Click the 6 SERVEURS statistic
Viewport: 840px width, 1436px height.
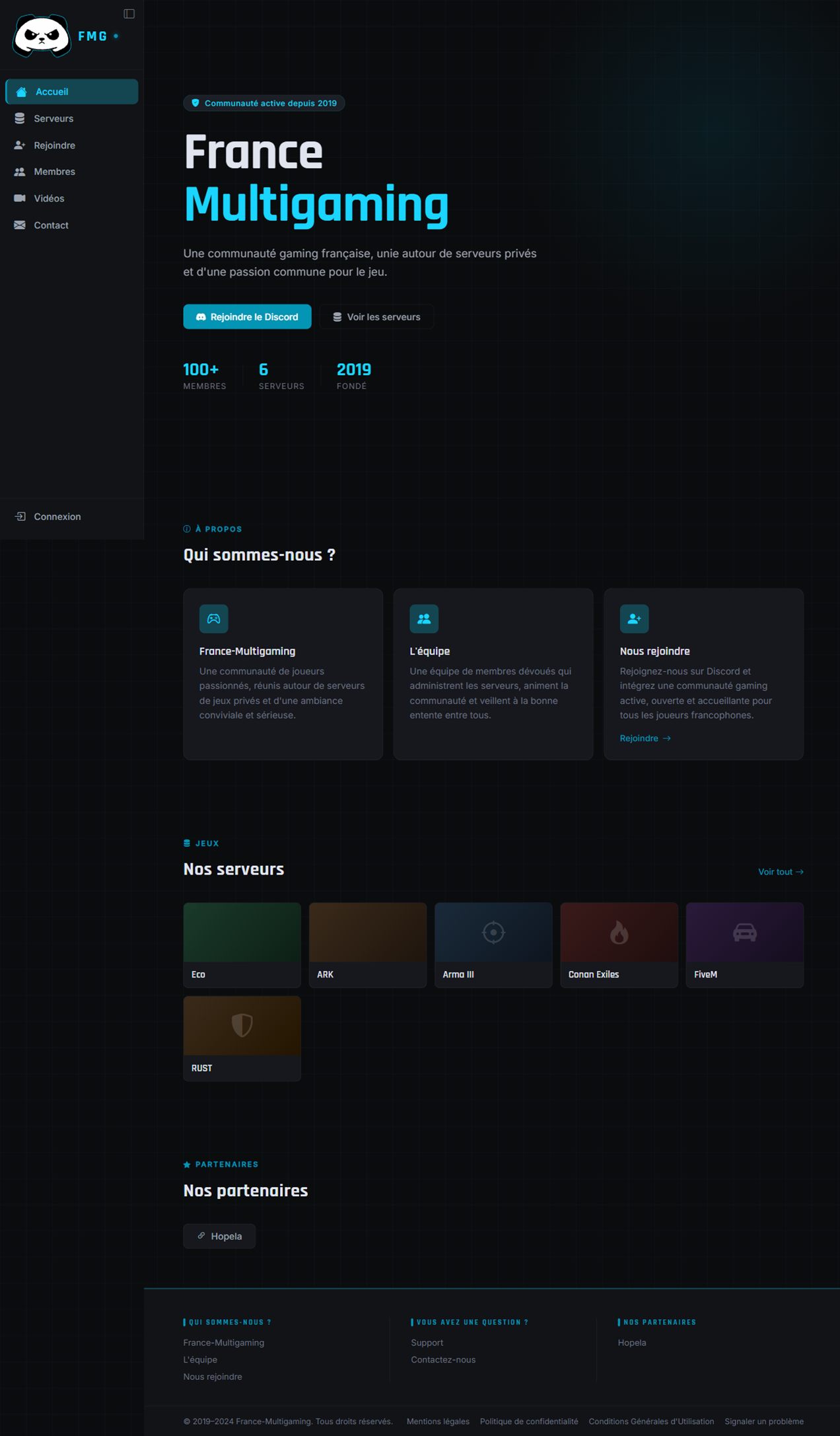(x=281, y=376)
